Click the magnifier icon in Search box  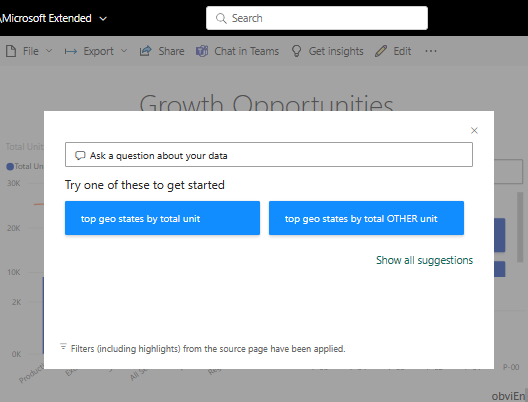pos(221,18)
